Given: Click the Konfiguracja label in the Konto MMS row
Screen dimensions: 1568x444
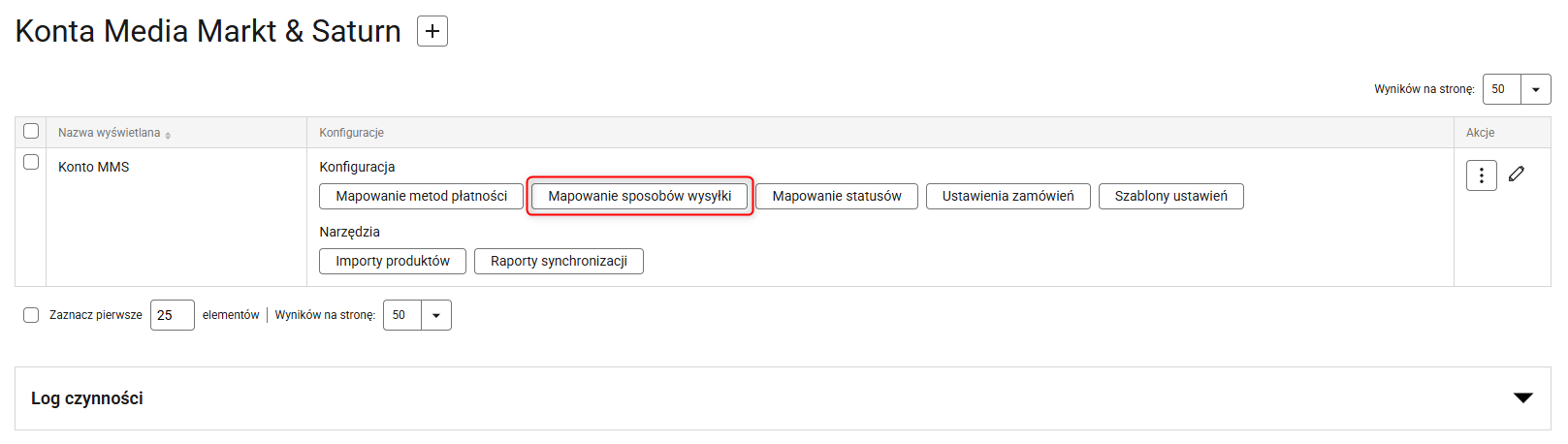Looking at the screenshot, I should [x=357, y=167].
